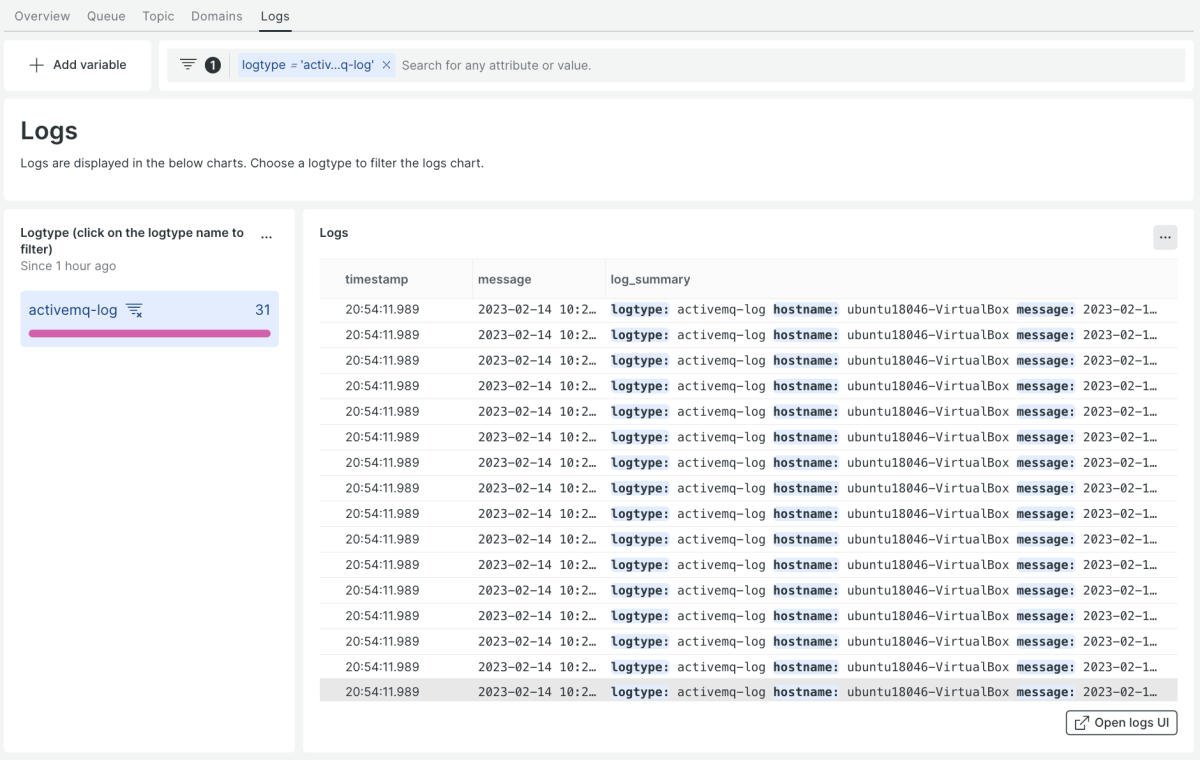Click the filter lines icon in search bar
This screenshot has height=760, width=1200.
(188, 65)
